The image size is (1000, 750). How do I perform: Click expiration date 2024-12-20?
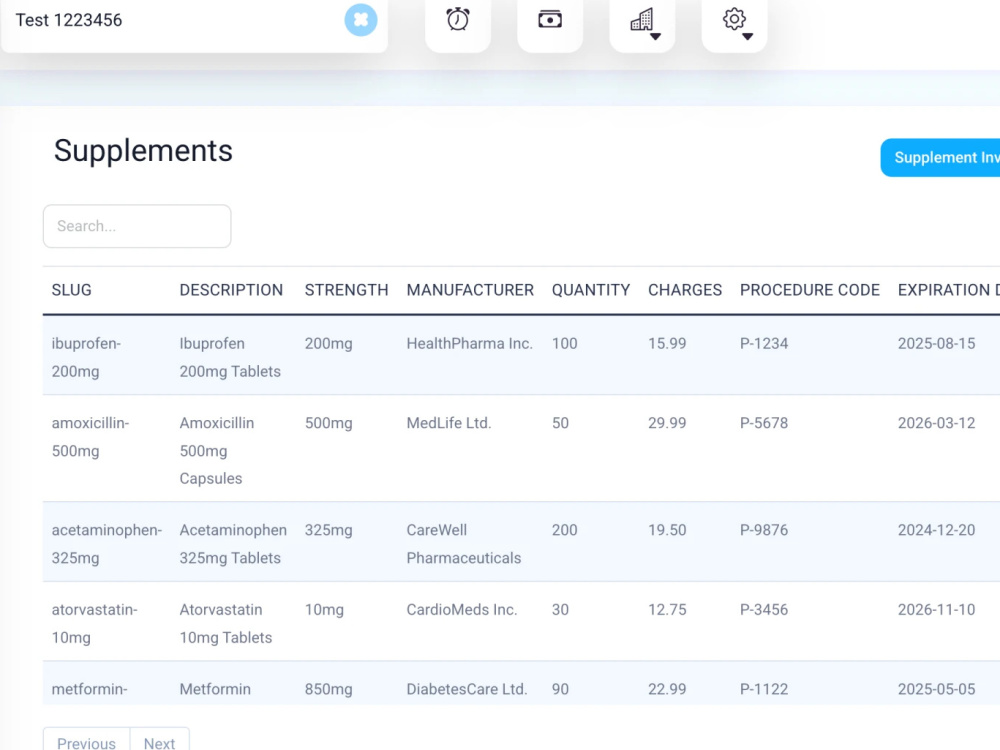click(x=936, y=530)
